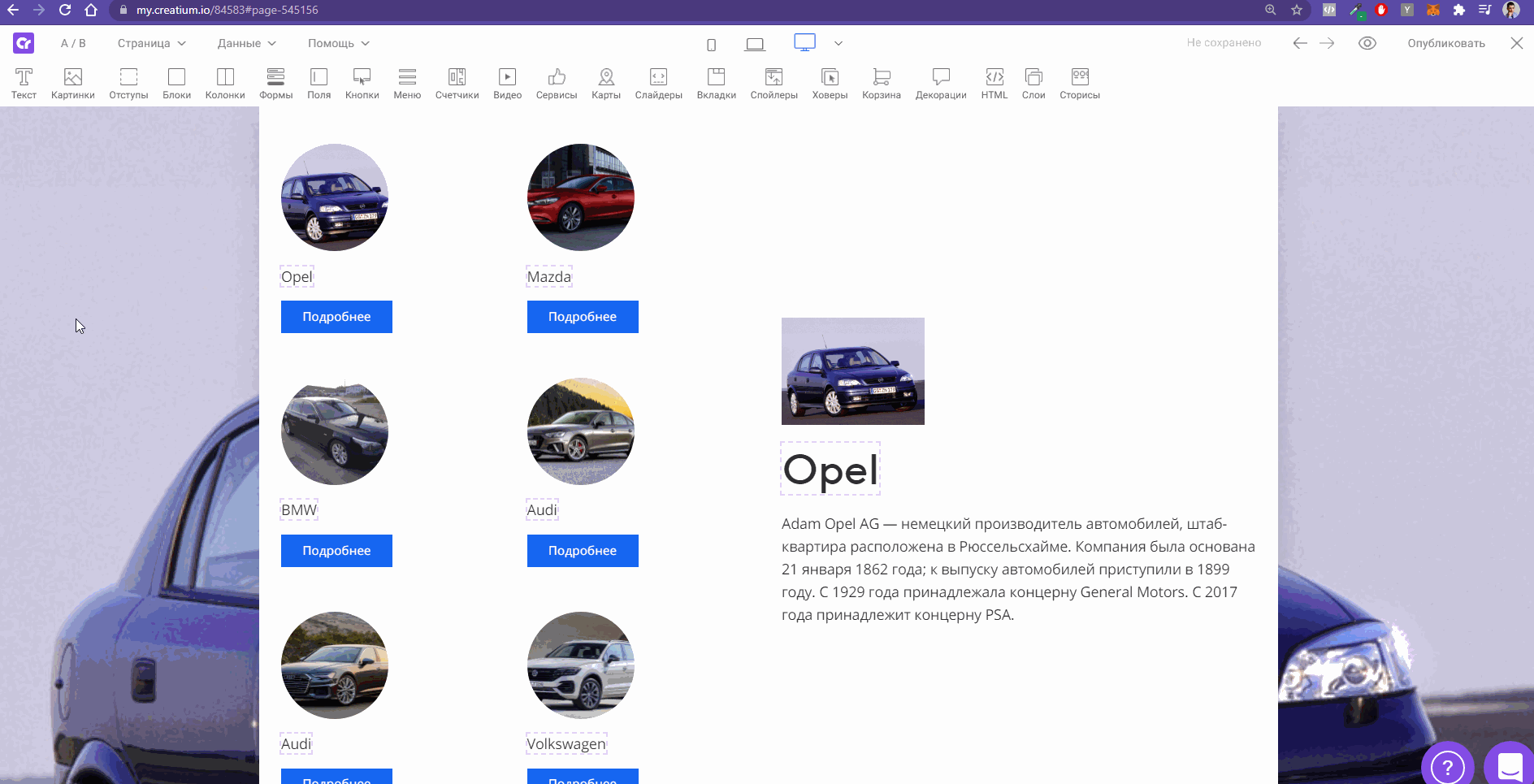Open the browser extensions puzzle icon

pyautogui.click(x=1459, y=10)
